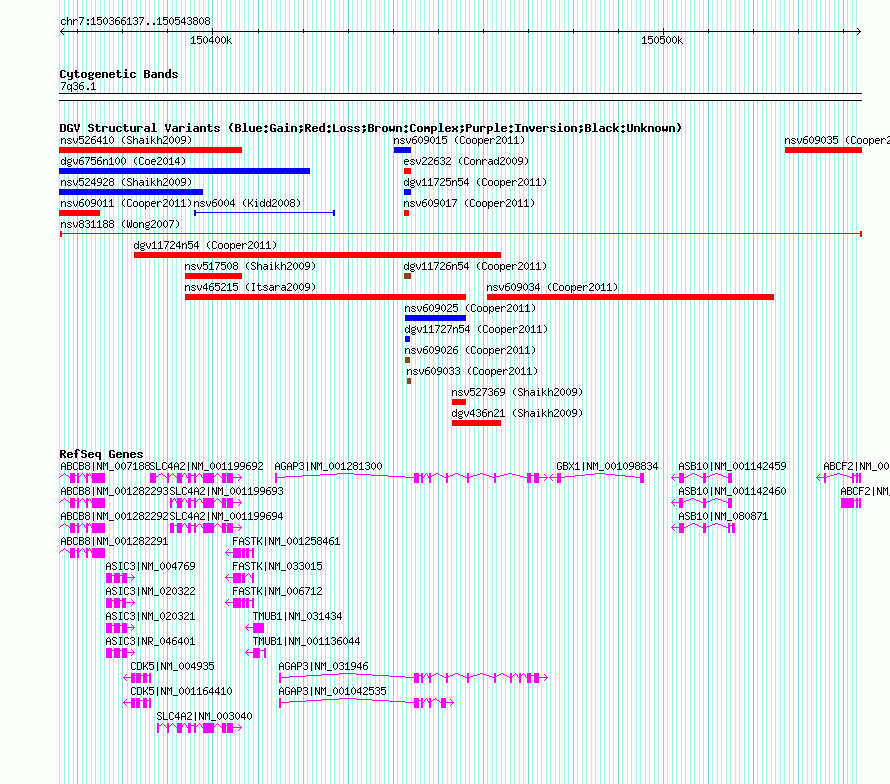890x784 pixels.
Task: Click the nsv526410 (Shaikh2009) red variant bar
Action: point(150,150)
